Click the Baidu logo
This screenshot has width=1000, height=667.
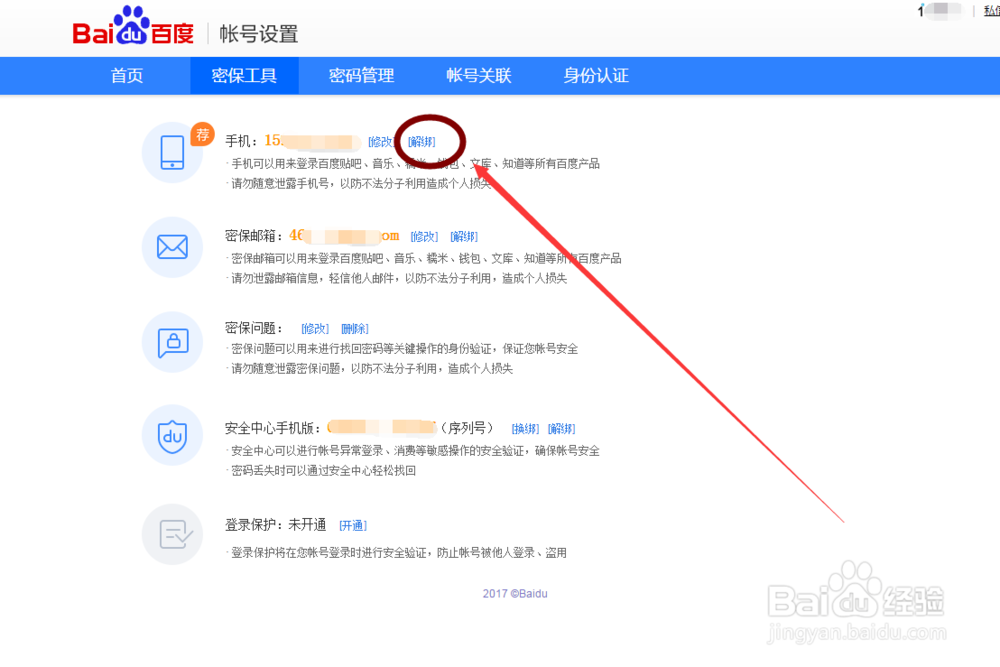[x=133, y=26]
